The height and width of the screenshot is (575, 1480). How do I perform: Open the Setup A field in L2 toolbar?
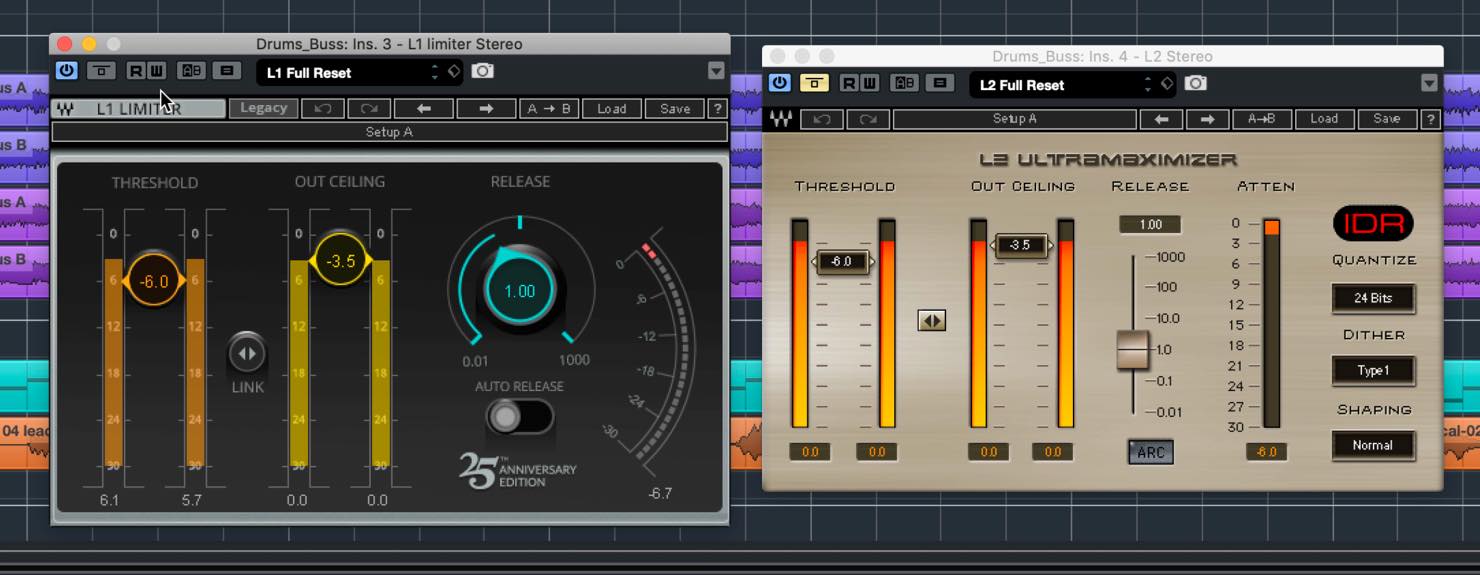[x=1015, y=119]
